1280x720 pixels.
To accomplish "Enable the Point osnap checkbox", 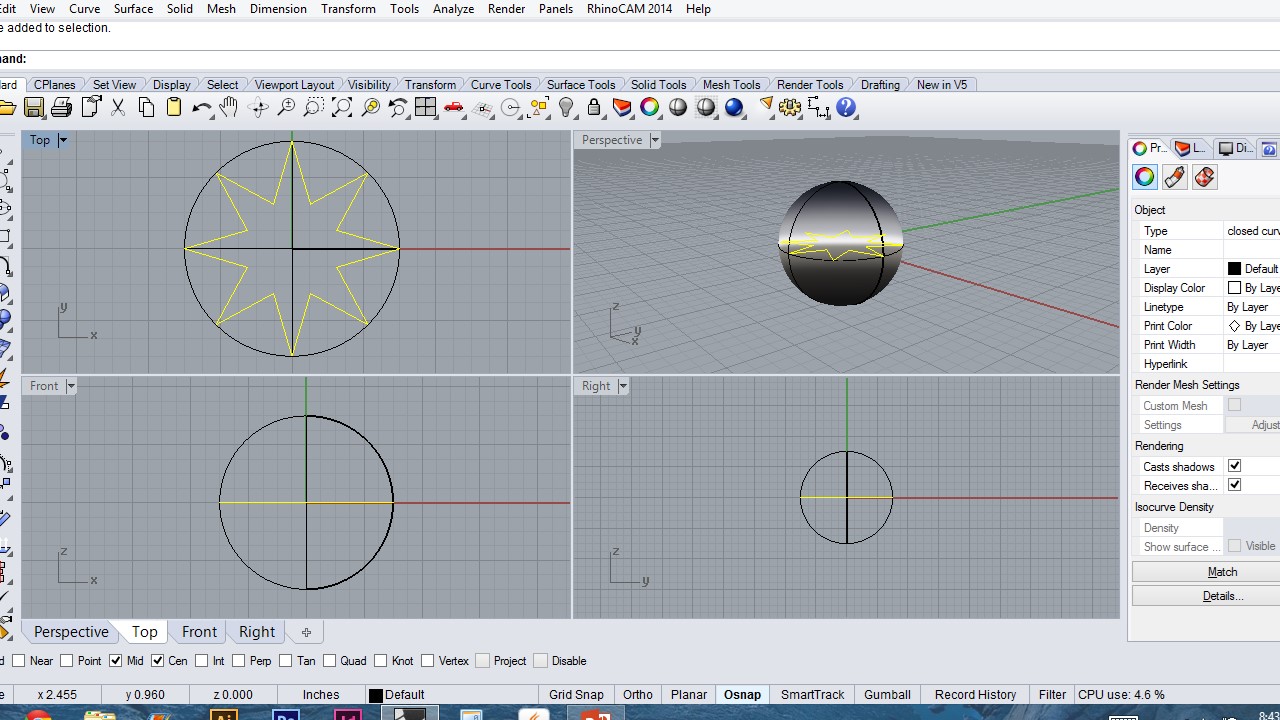I will pos(67,661).
